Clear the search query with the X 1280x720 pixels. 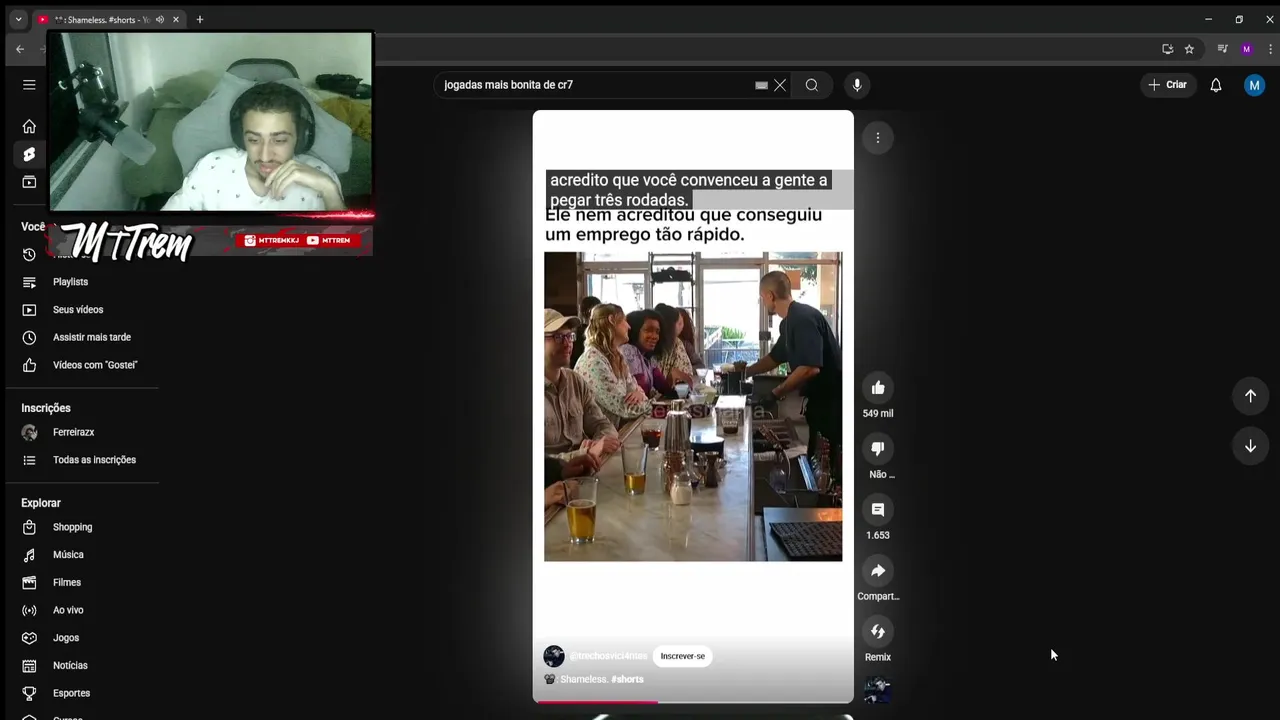click(x=780, y=85)
